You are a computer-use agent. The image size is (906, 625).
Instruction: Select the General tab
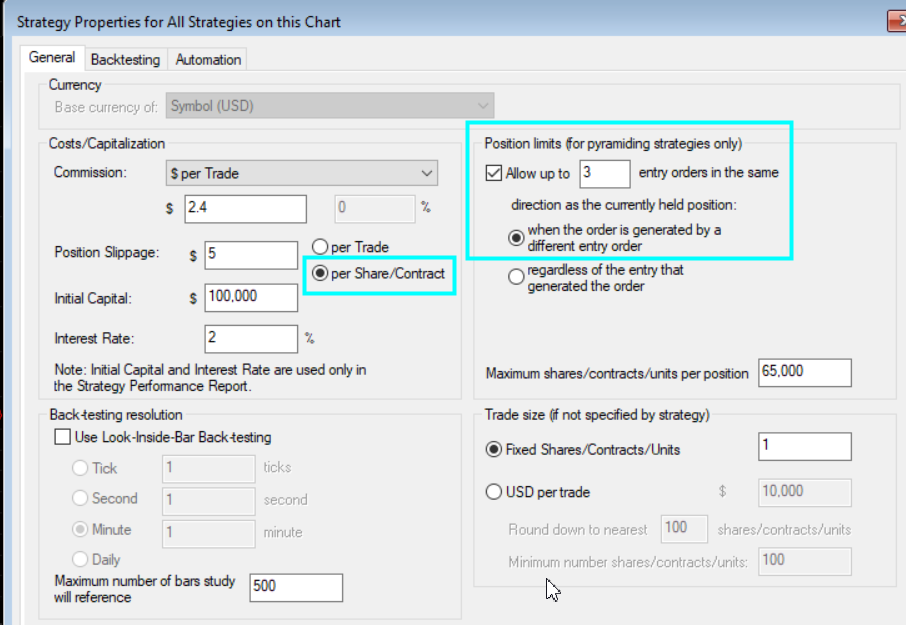point(52,58)
